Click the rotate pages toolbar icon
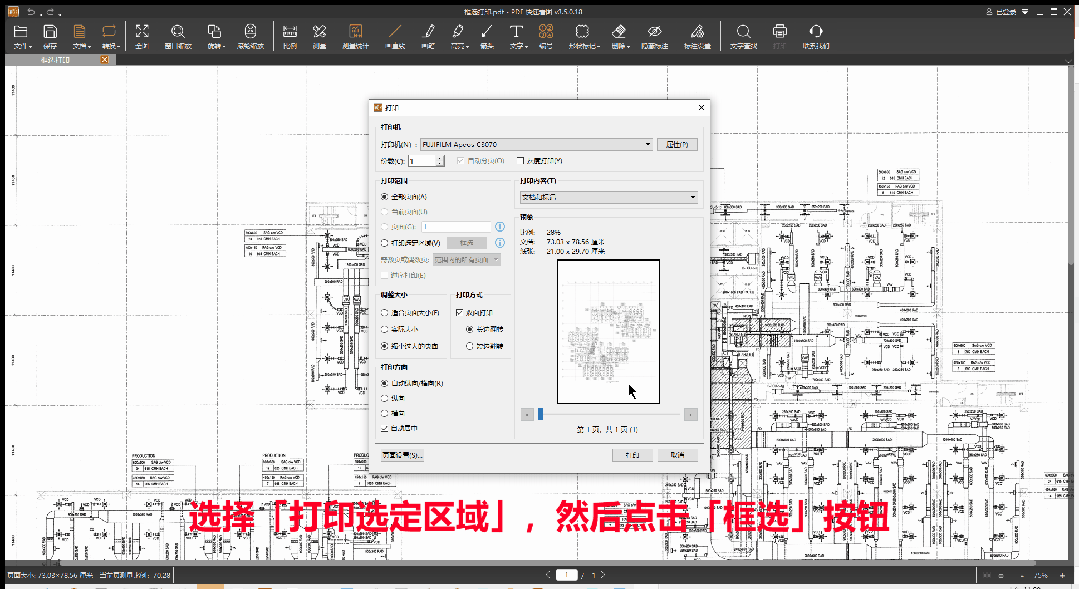 point(214,32)
